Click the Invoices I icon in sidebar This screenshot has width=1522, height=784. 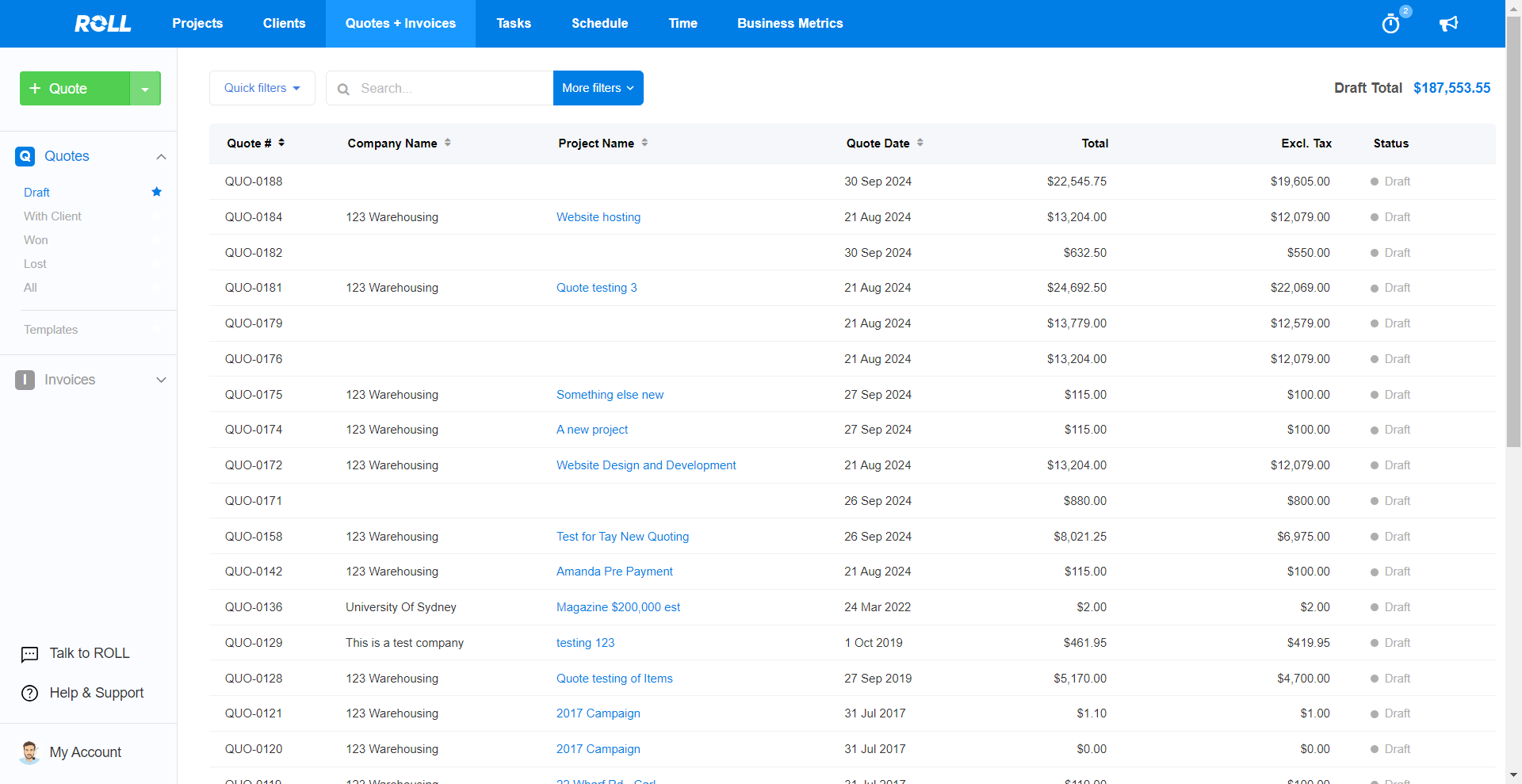[x=25, y=380]
